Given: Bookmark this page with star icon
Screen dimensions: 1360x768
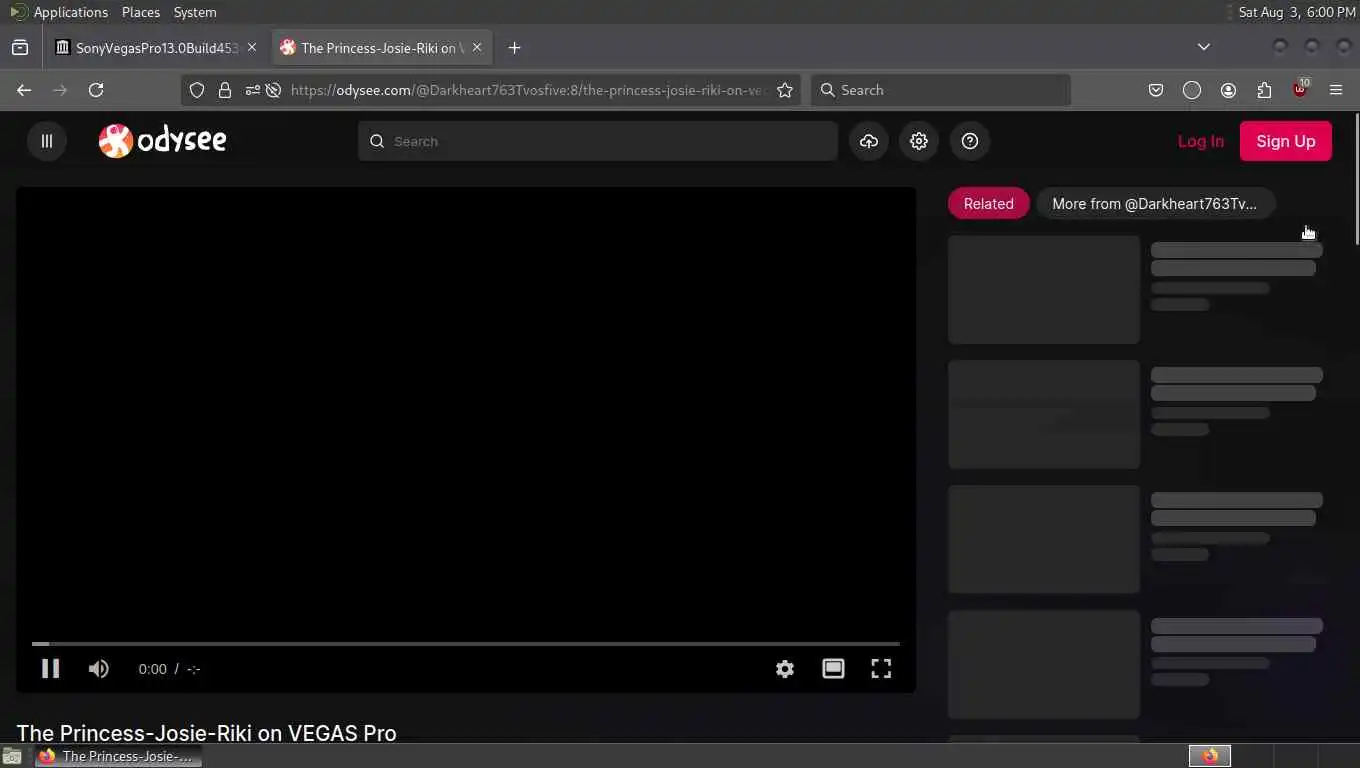Looking at the screenshot, I should click(785, 90).
